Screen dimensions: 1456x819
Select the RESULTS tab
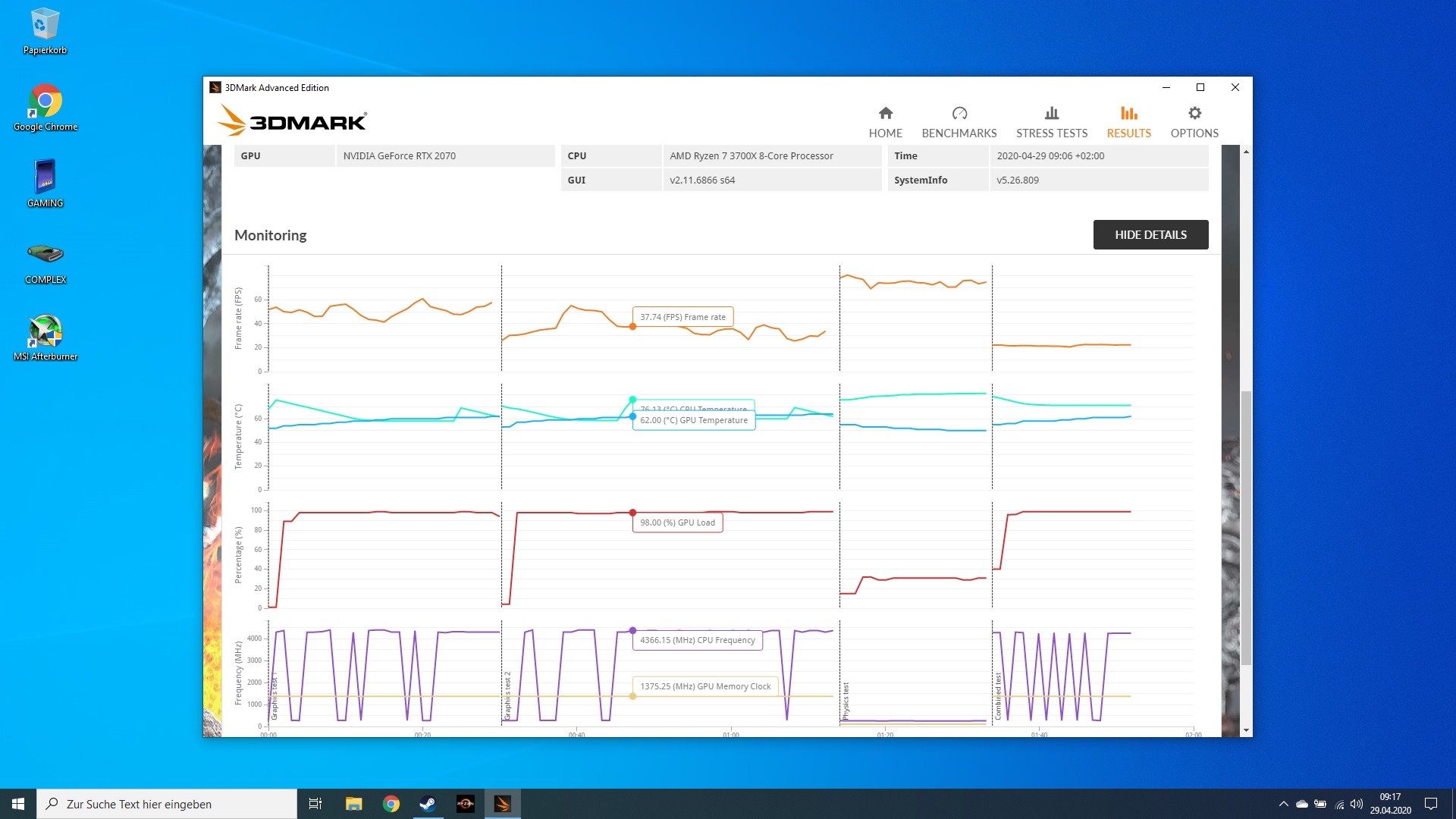(x=1128, y=121)
